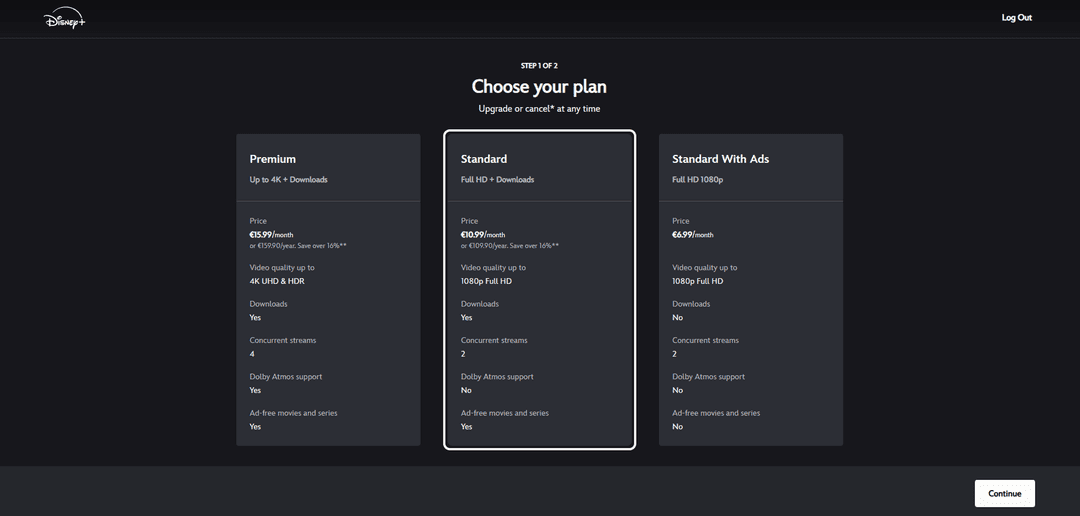Viewport: 1080px width, 516px height.
Task: Select the Premium plan title
Action: pyautogui.click(x=273, y=159)
